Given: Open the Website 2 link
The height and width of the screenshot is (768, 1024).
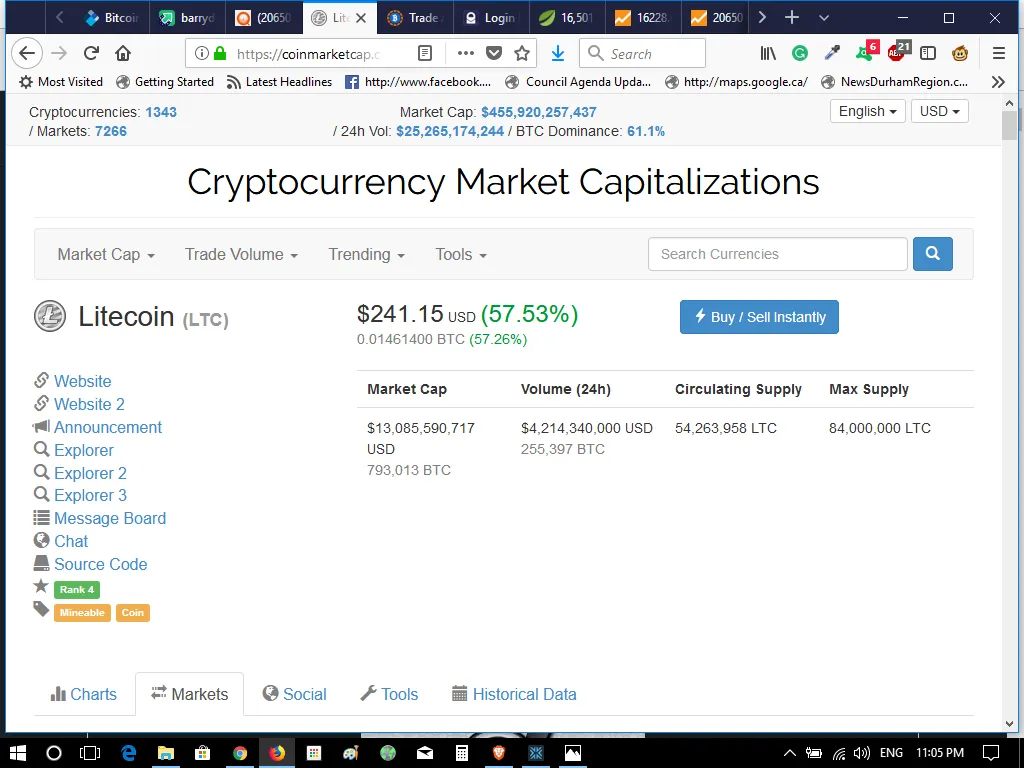Looking at the screenshot, I should (x=89, y=404).
